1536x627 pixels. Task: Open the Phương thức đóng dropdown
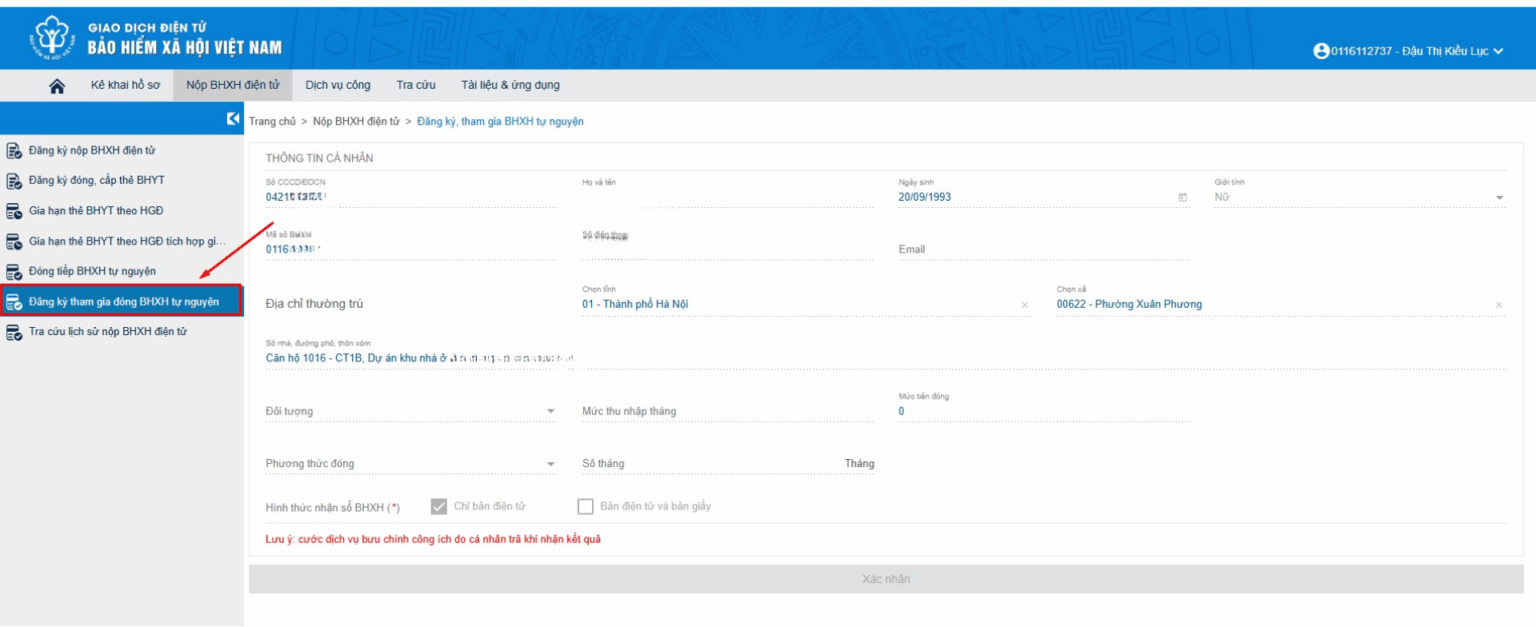tap(550, 464)
